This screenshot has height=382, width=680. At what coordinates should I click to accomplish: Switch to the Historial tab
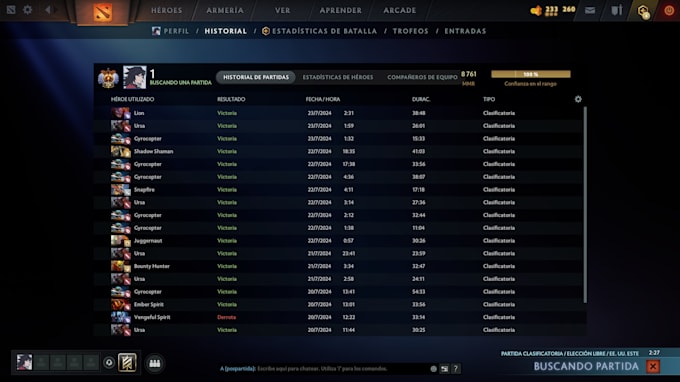(226, 31)
